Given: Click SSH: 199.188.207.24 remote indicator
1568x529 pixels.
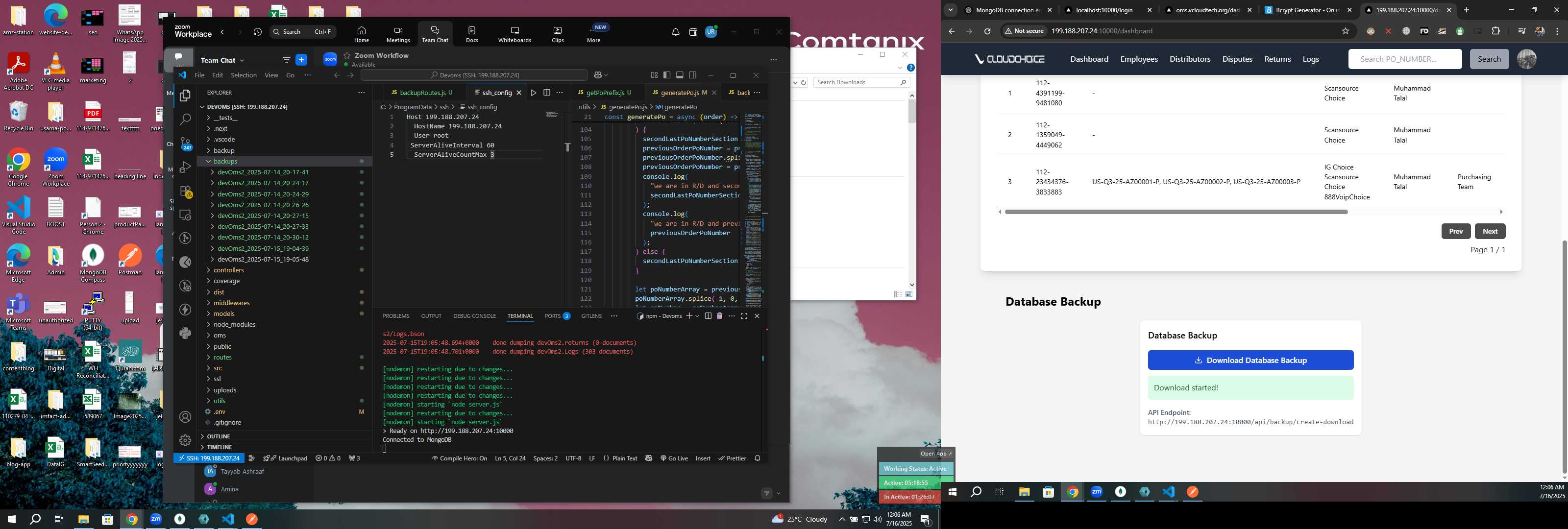Looking at the screenshot, I should click(209, 458).
